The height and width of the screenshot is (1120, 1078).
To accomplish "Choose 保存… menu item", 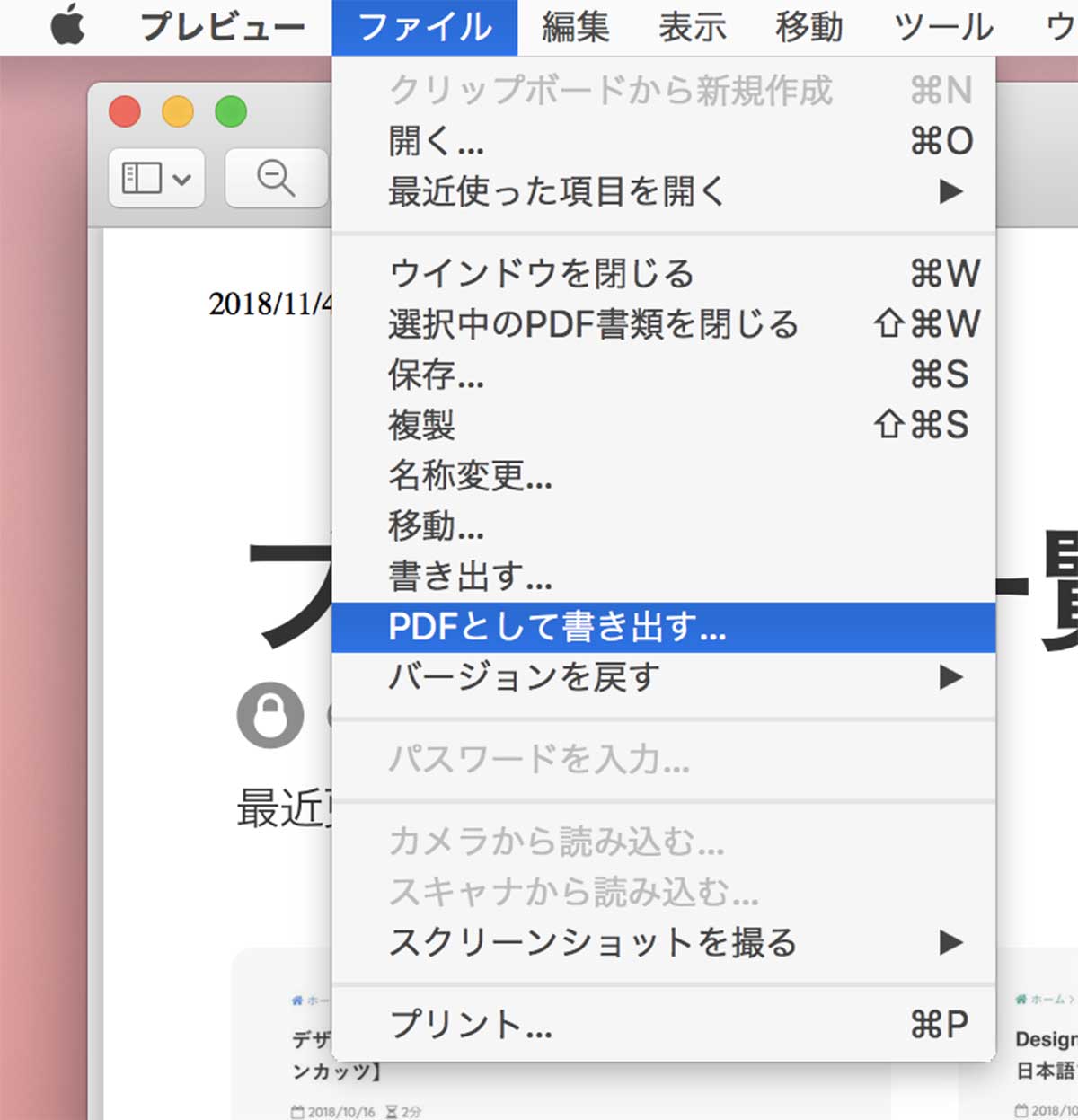I will (x=664, y=375).
